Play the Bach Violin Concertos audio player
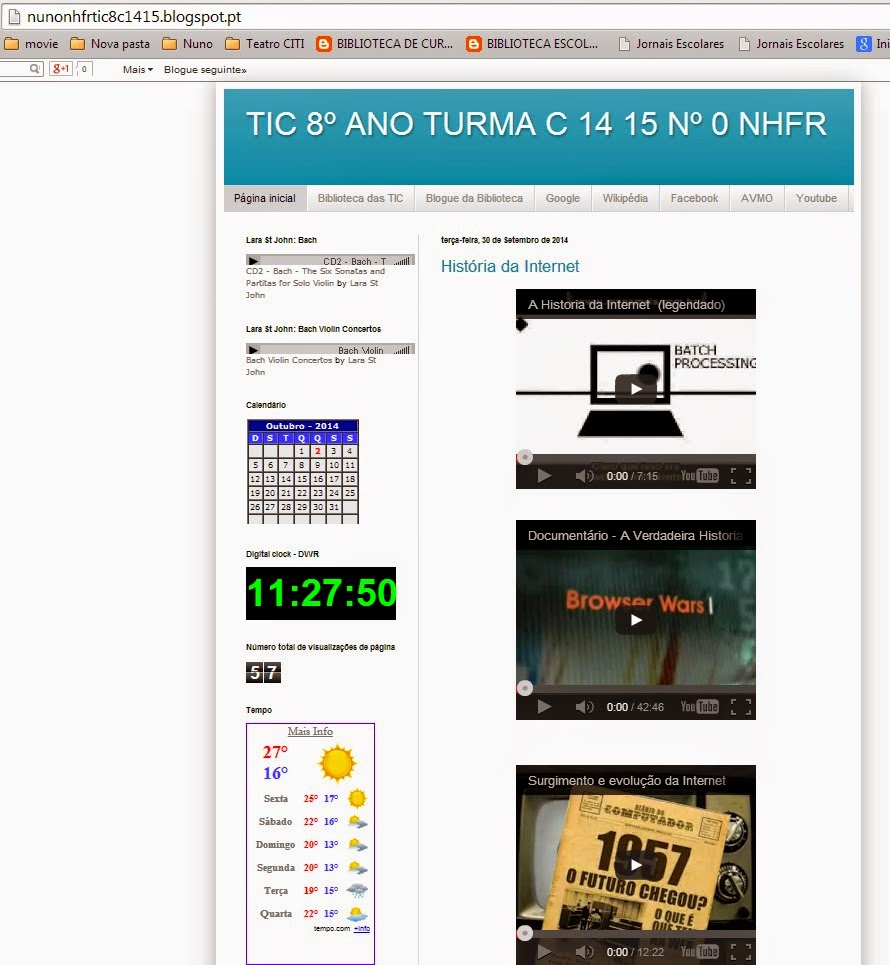This screenshot has width=890, height=965. pyautogui.click(x=253, y=350)
